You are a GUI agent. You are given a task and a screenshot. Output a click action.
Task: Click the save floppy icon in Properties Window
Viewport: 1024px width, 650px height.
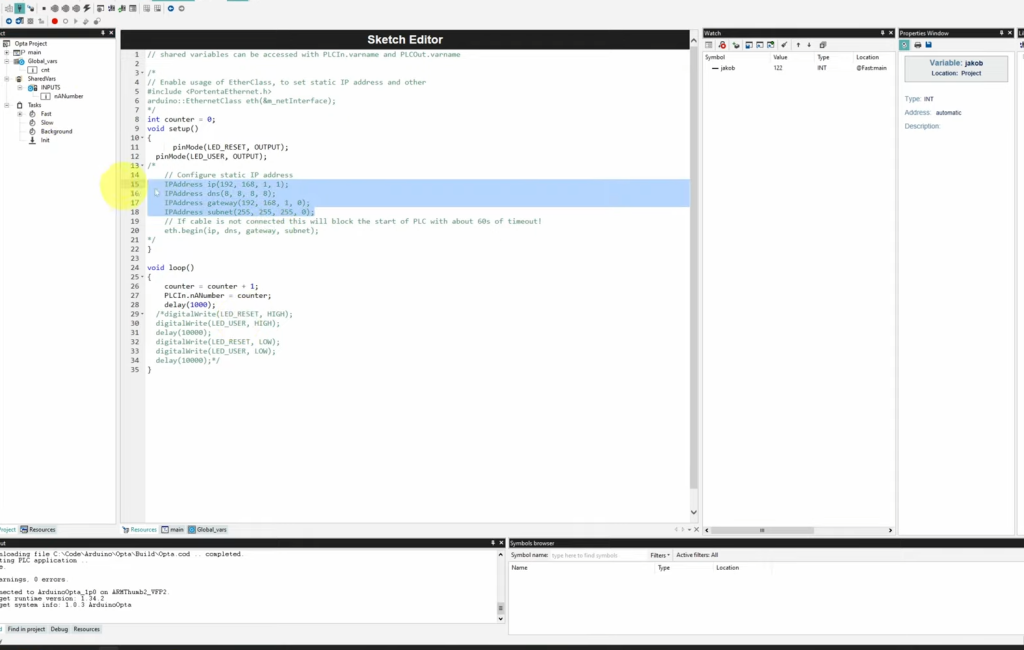coord(929,45)
